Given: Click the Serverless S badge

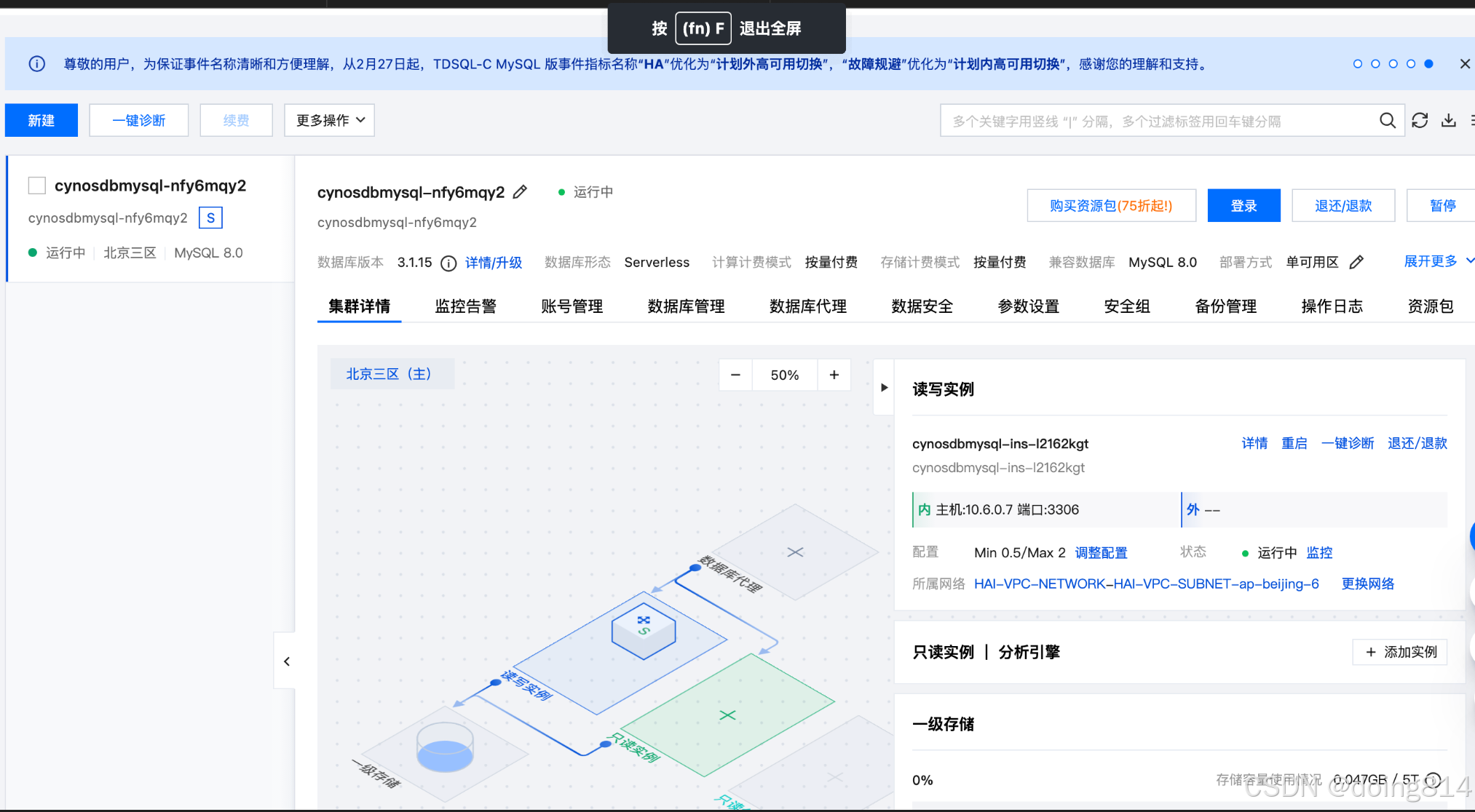Looking at the screenshot, I should click(210, 218).
